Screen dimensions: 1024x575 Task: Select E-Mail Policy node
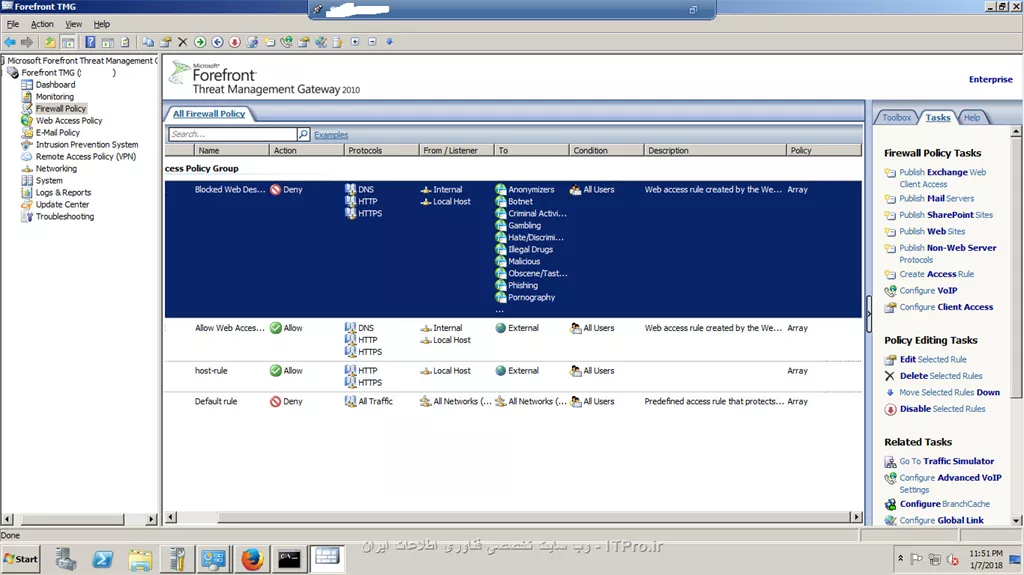tap(57, 133)
